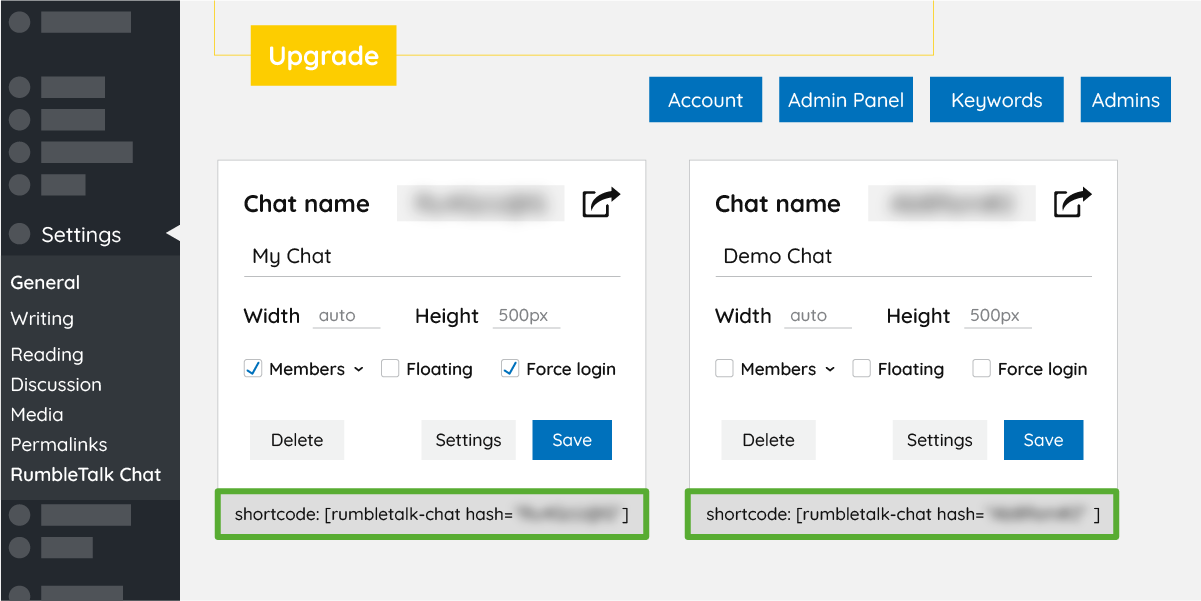Open My Chat in a new window
The width and height of the screenshot is (1201, 601).
click(601, 201)
